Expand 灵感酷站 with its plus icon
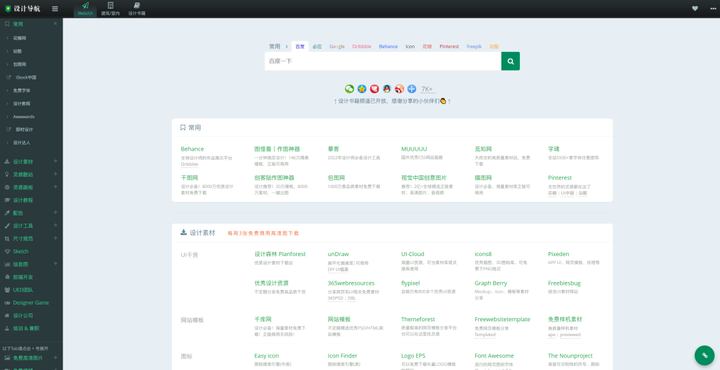 [56, 174]
